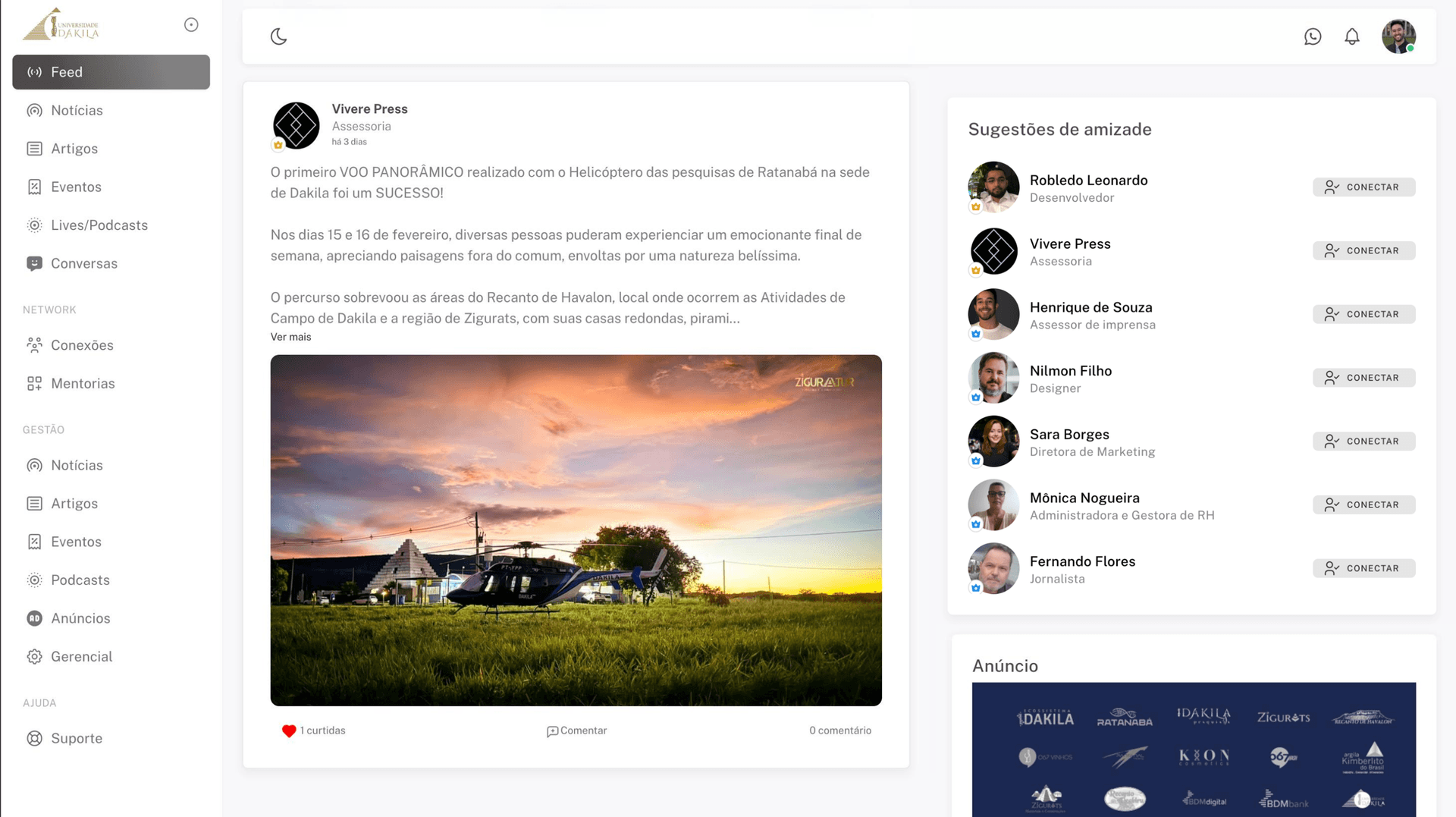Expand the post text with Ver mais
1456x817 pixels.
(x=290, y=337)
